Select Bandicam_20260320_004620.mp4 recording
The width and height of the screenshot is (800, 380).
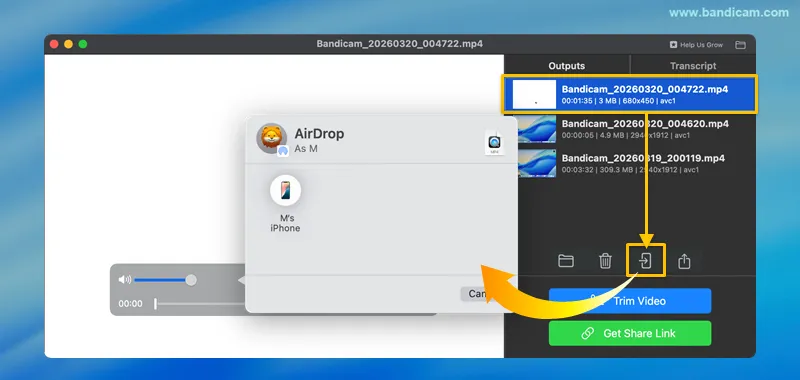pos(630,129)
